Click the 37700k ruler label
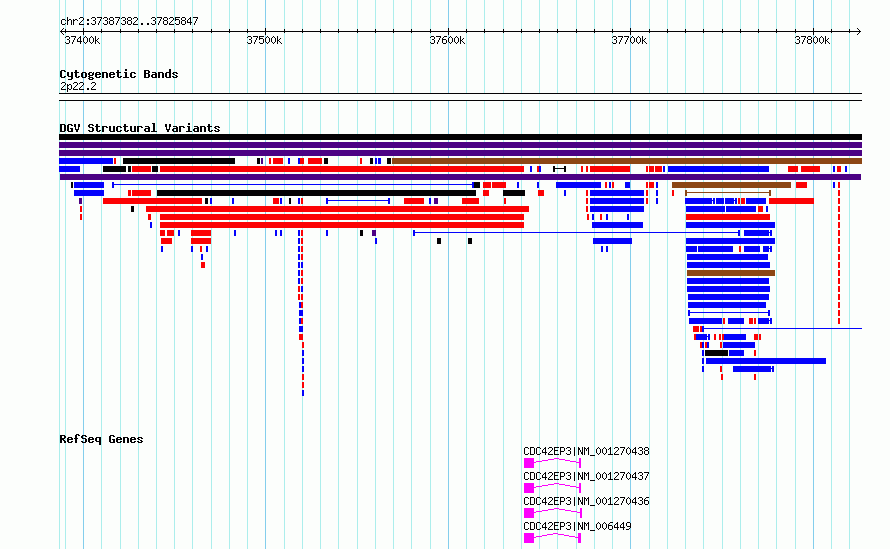 click(x=629, y=40)
